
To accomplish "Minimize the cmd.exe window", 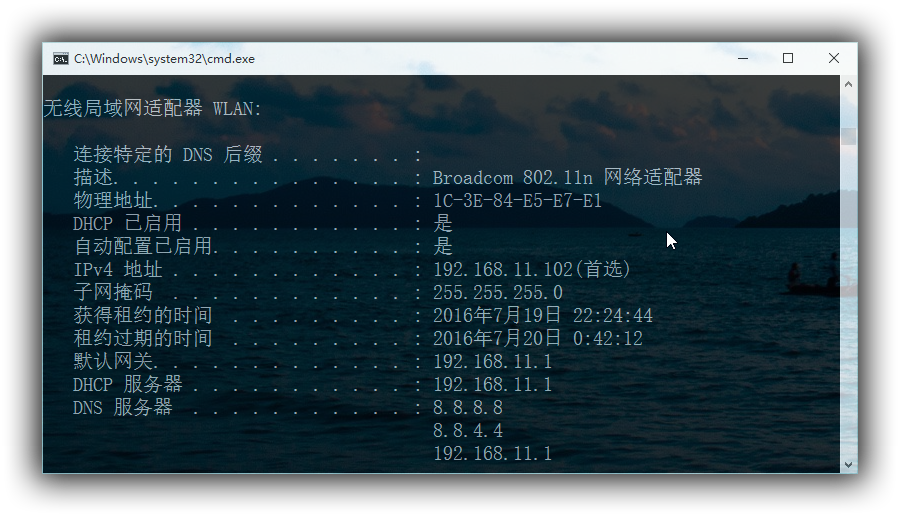I will point(743,59).
